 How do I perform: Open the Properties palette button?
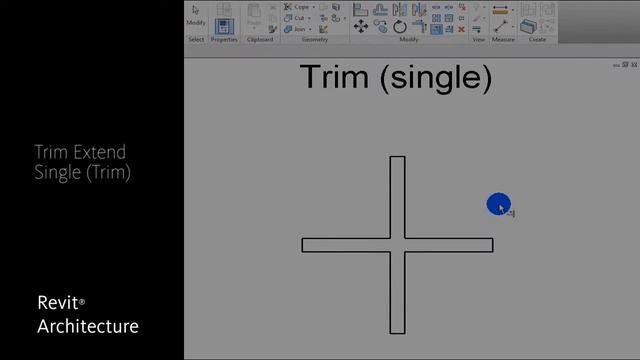[x=224, y=27]
